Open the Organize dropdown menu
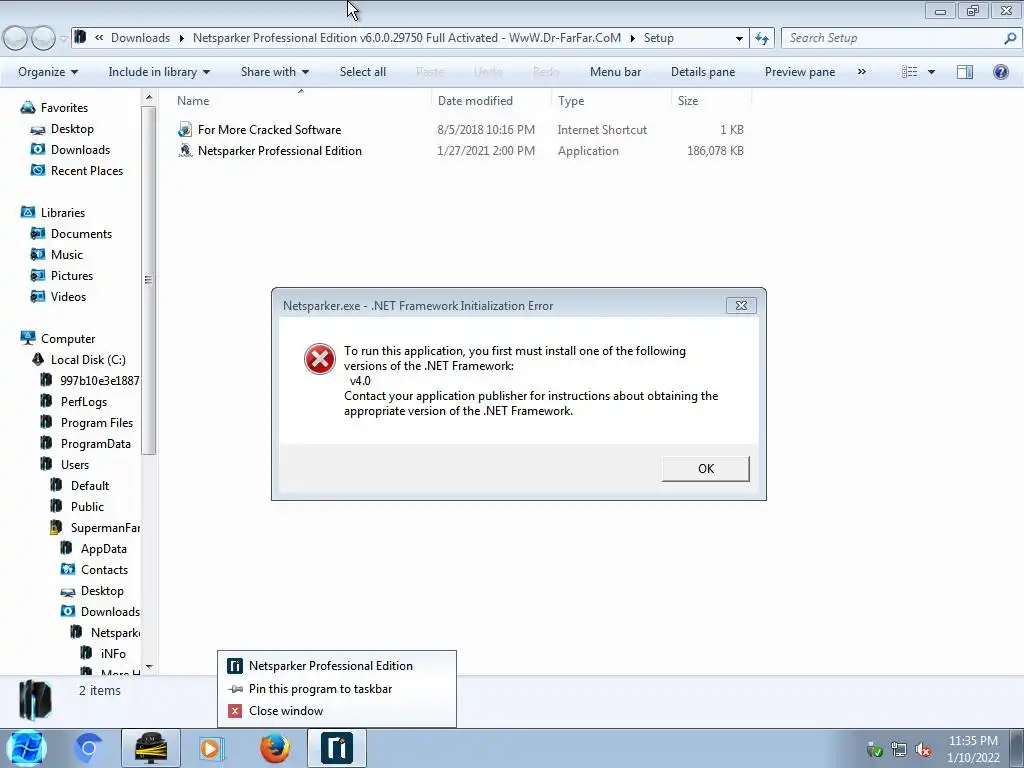 point(48,72)
